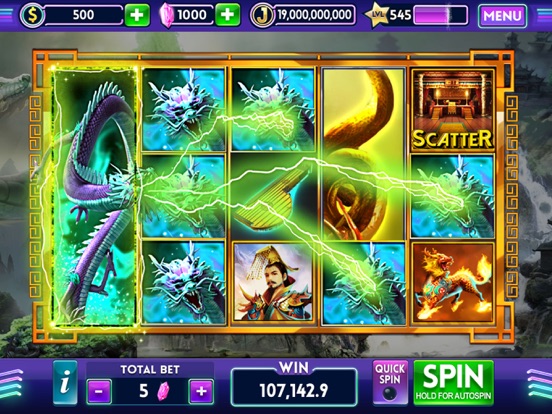Click the green SPIN button
Screen dimensions: 552x414
(453, 382)
